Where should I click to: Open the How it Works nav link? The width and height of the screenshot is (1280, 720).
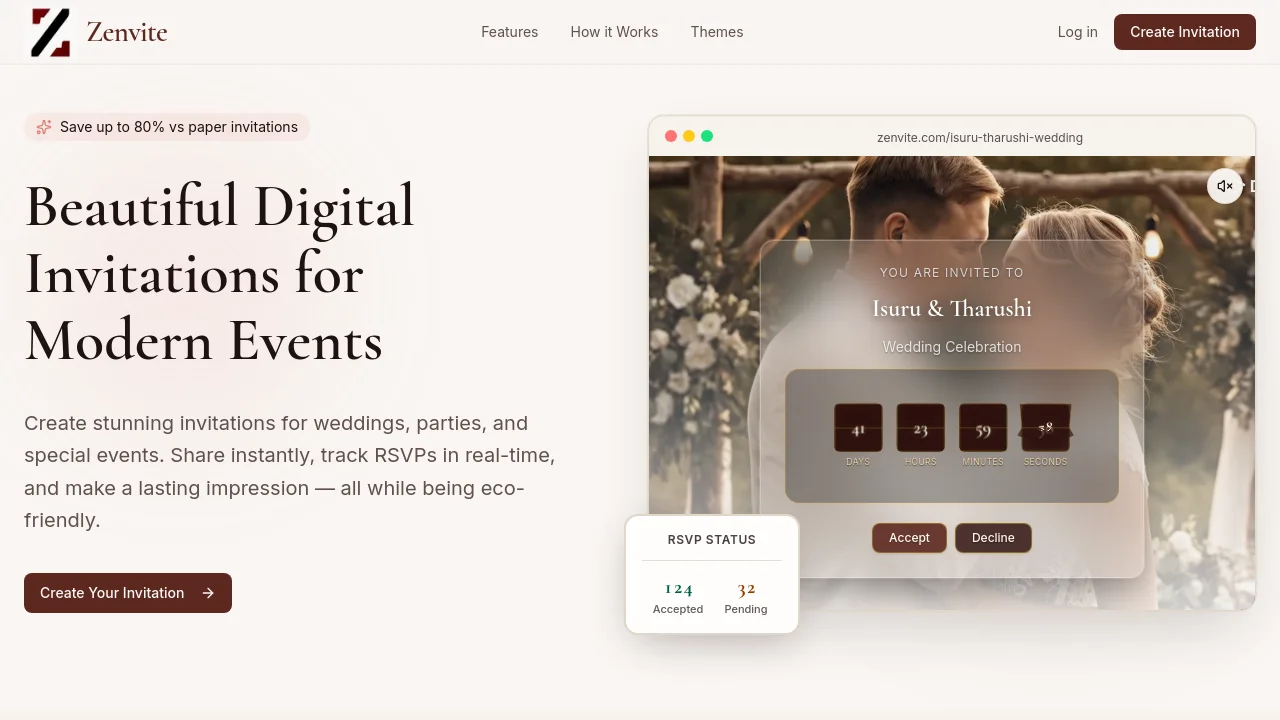[x=614, y=32]
